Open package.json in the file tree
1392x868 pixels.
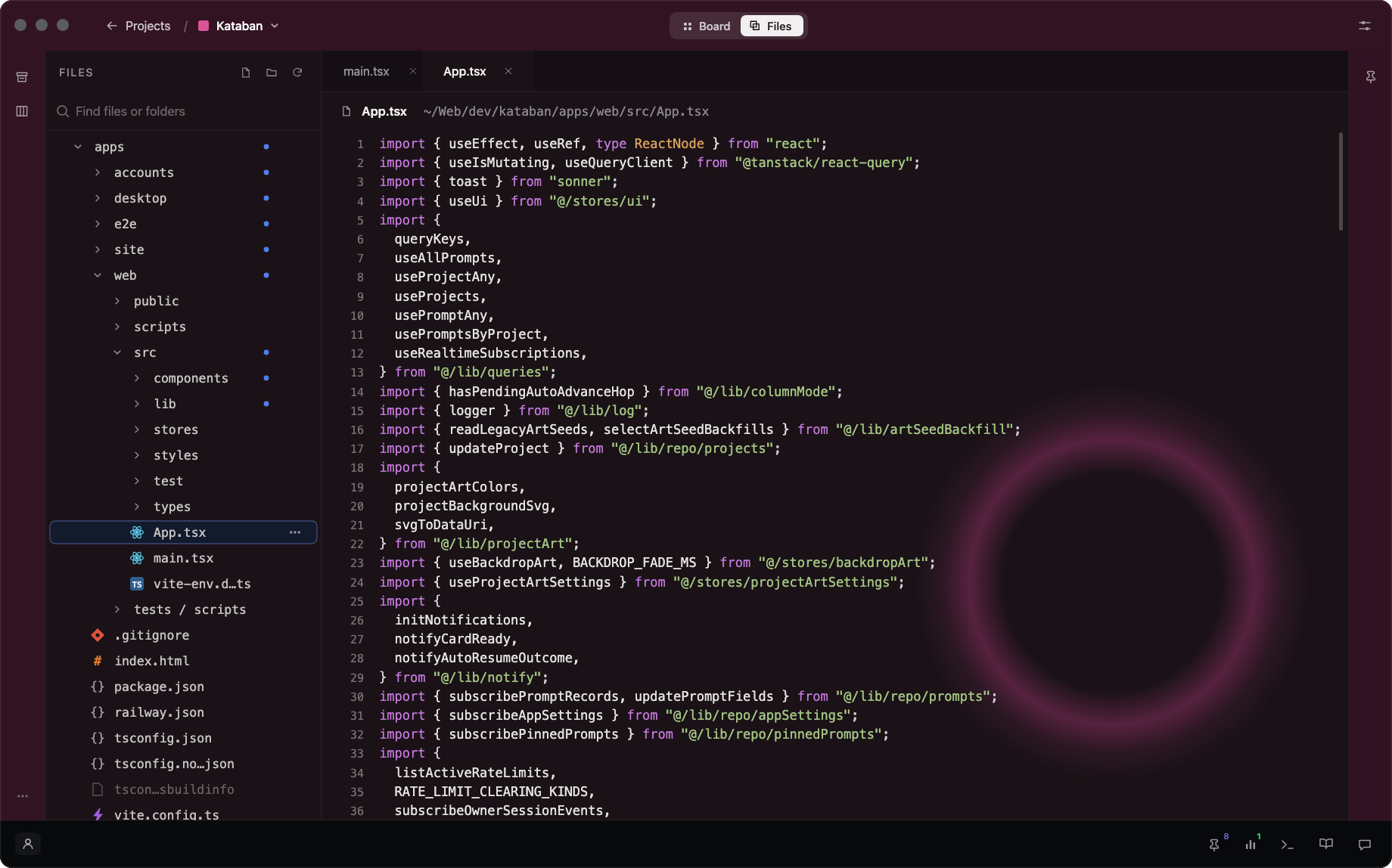pos(183,687)
